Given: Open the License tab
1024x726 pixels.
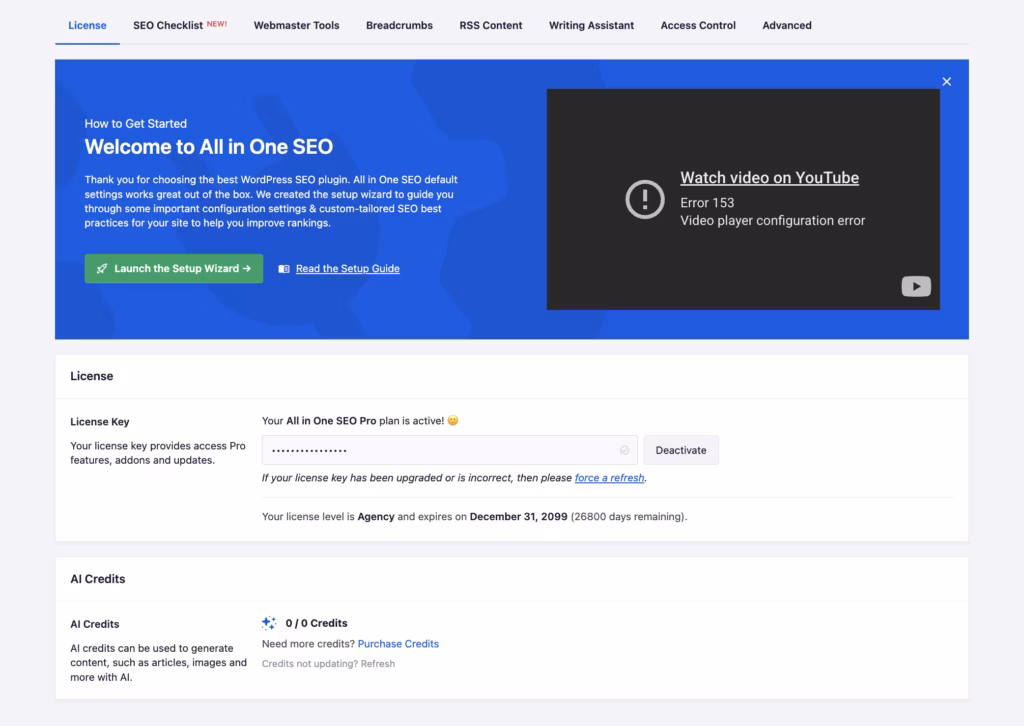Looking at the screenshot, I should pyautogui.click(x=87, y=25).
